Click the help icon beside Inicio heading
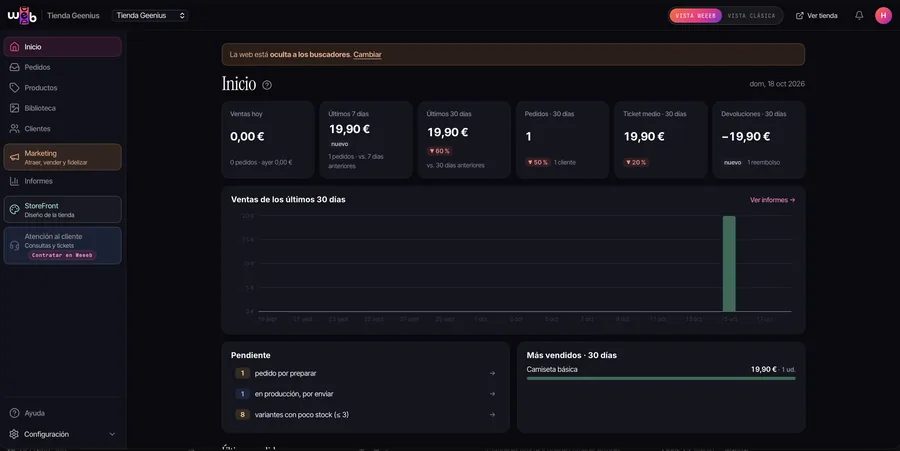900x451 pixels. click(267, 85)
